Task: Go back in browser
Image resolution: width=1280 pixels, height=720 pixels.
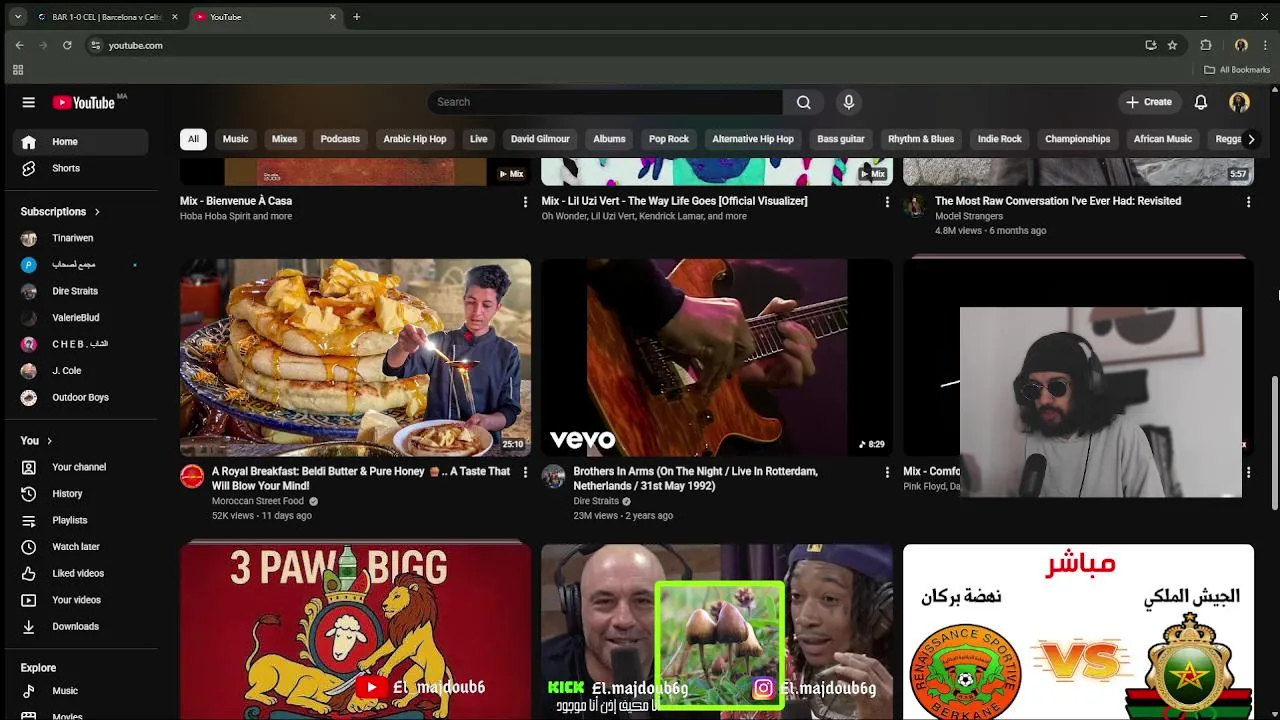Action: pos(19,45)
